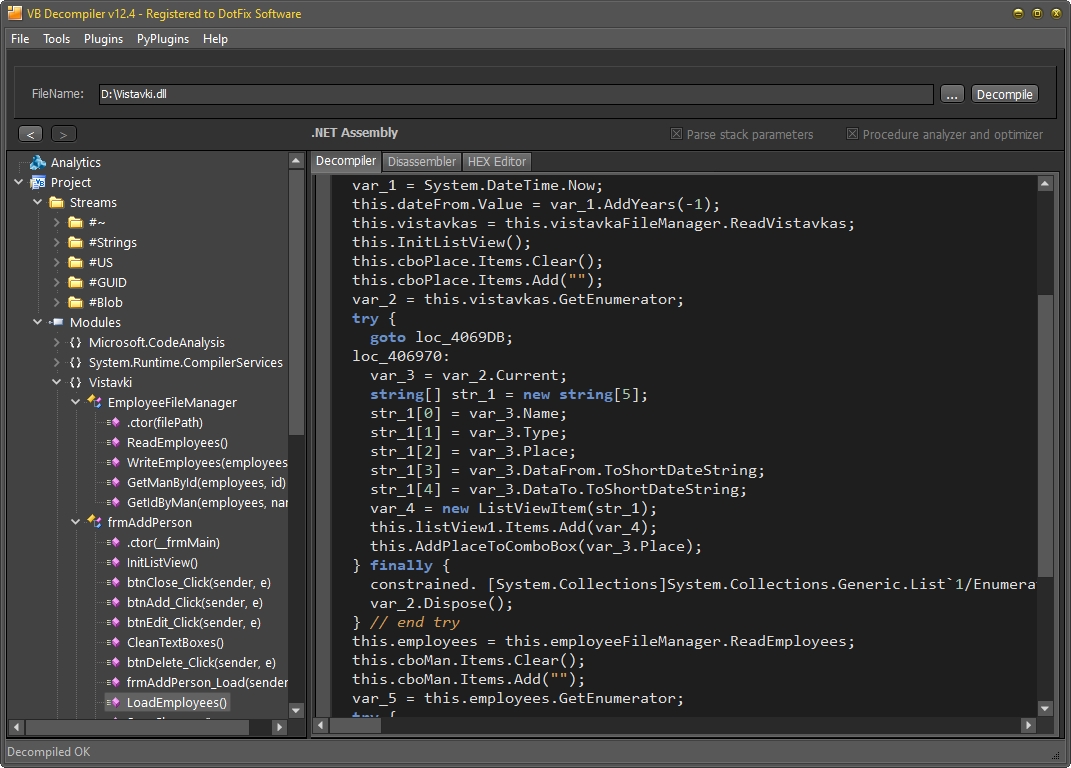Screen dimensions: 1071x768
Task: Click the VB Decompiler app icon in title bar
Action: [x=14, y=13]
